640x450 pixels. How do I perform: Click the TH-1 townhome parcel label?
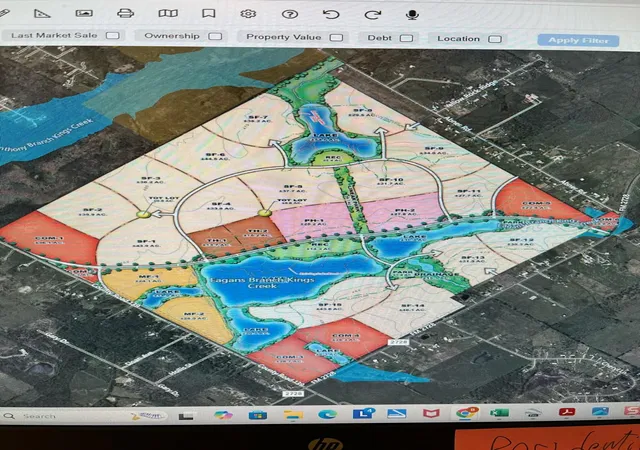pos(216,243)
